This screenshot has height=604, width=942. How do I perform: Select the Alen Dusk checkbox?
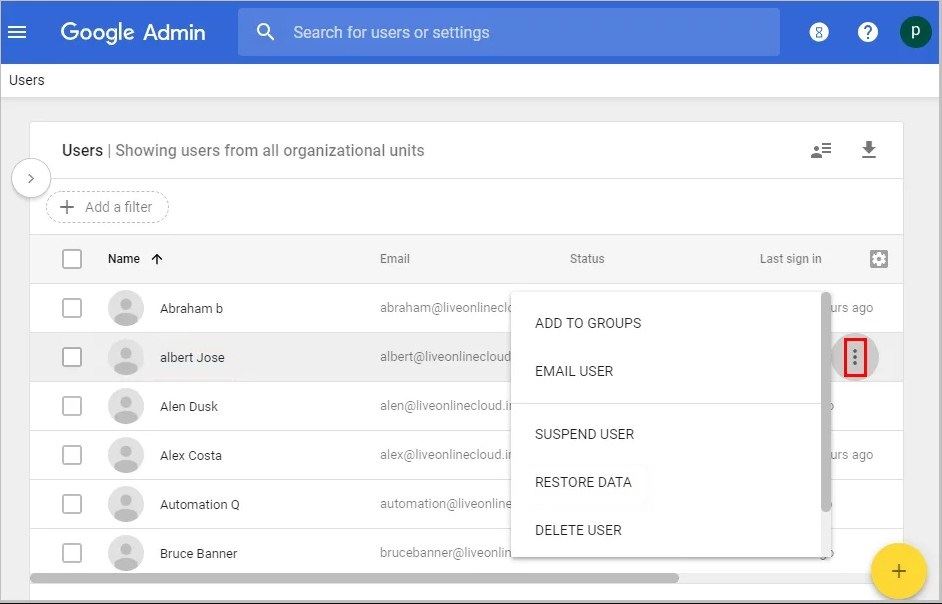(72, 406)
